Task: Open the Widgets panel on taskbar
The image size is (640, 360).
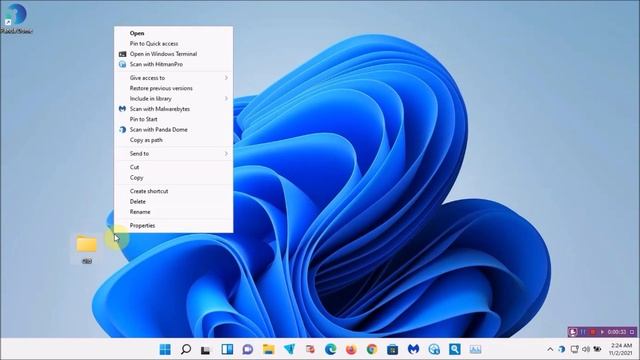Action: coord(227,349)
